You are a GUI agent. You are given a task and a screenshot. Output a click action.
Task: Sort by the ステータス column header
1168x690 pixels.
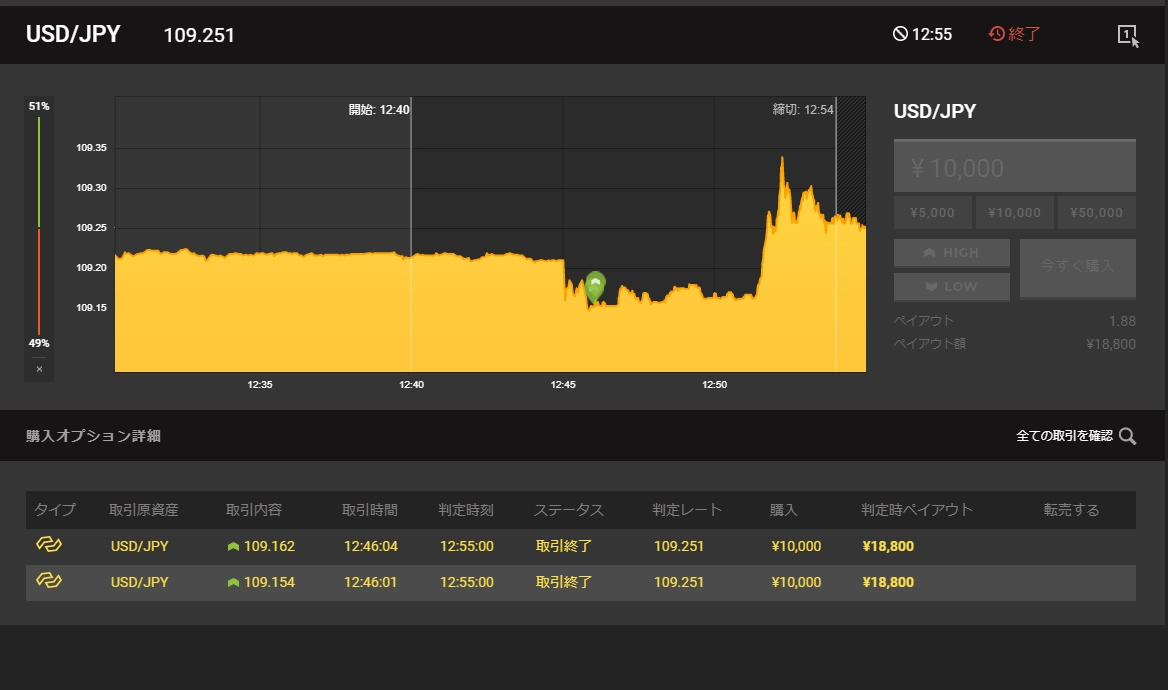tap(569, 510)
